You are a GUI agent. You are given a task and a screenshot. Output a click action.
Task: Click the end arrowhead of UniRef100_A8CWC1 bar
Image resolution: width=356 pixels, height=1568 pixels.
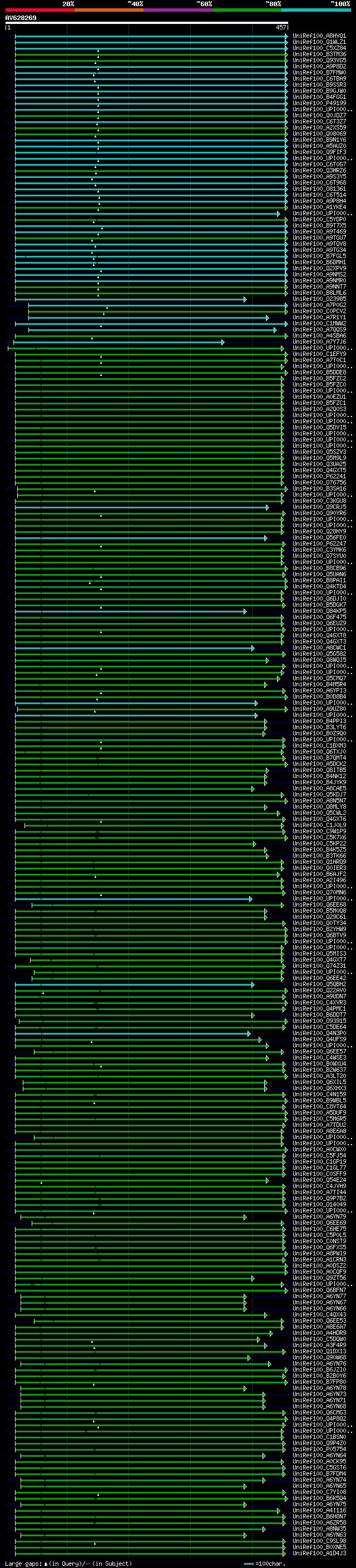click(x=253, y=648)
